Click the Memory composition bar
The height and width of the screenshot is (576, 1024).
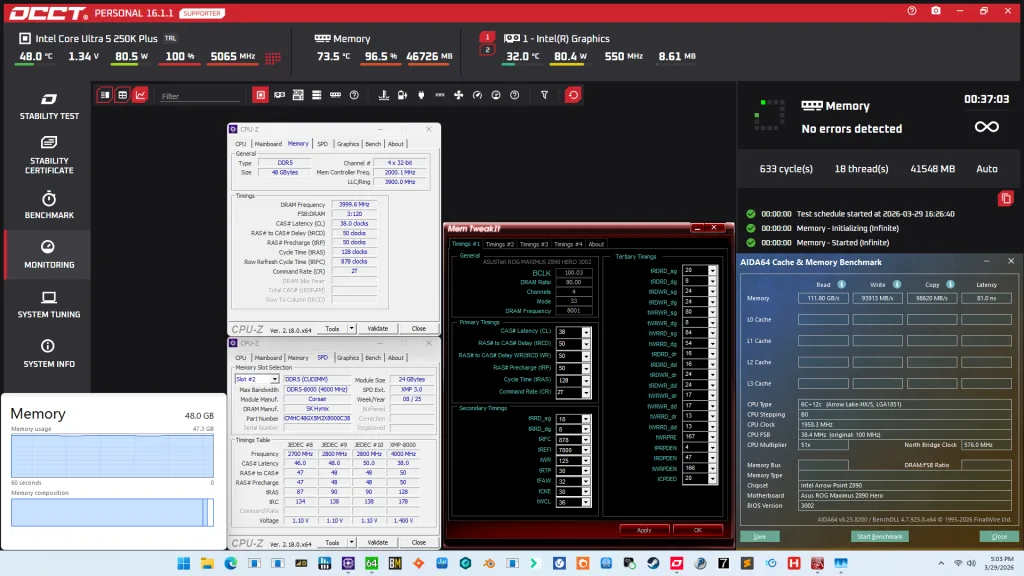pos(112,512)
